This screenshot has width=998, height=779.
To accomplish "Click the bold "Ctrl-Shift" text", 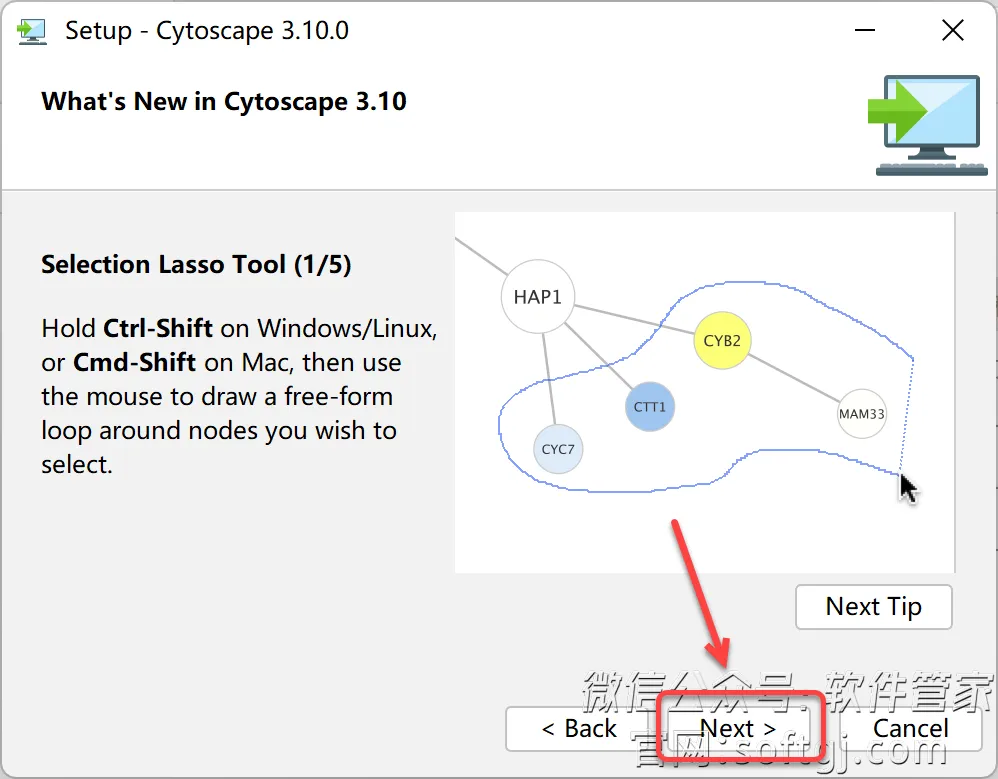I will click(x=158, y=328).
